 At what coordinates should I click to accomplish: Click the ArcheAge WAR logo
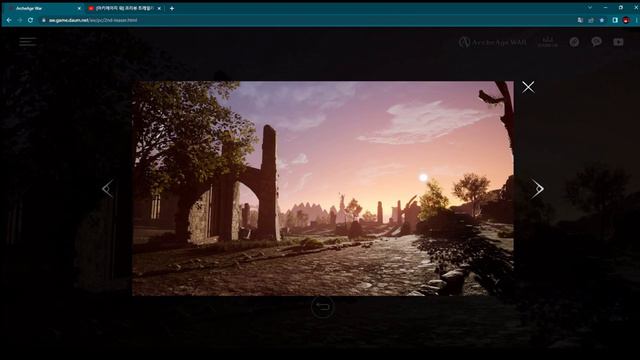[x=493, y=42]
